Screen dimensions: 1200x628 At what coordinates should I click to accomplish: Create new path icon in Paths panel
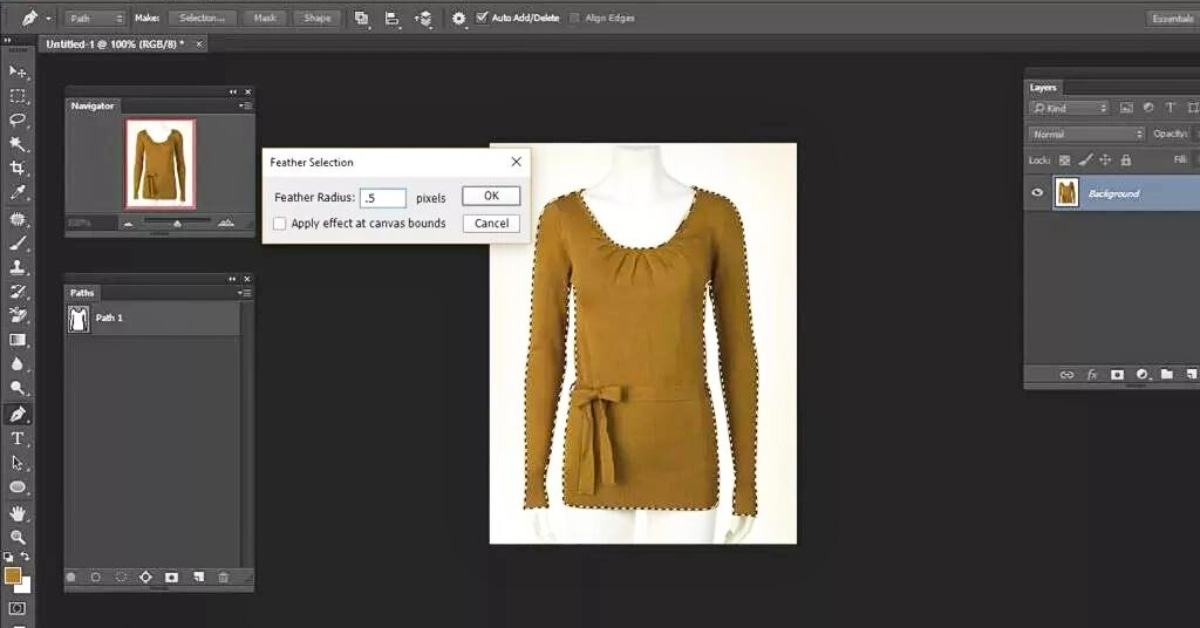pos(198,577)
